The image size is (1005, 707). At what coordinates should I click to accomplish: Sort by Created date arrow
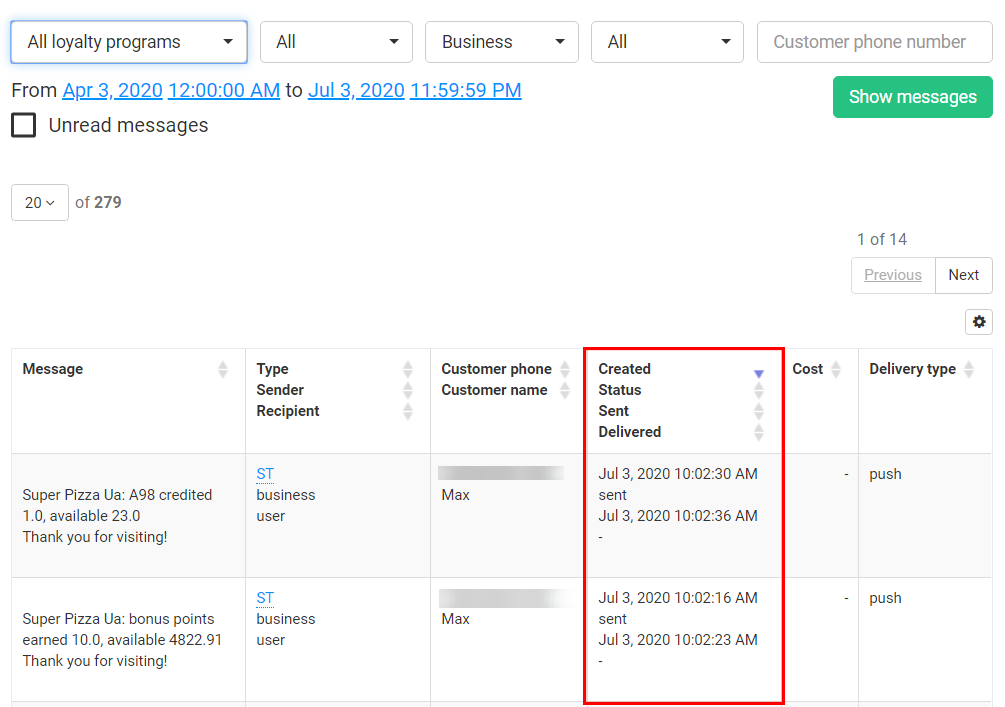(758, 372)
